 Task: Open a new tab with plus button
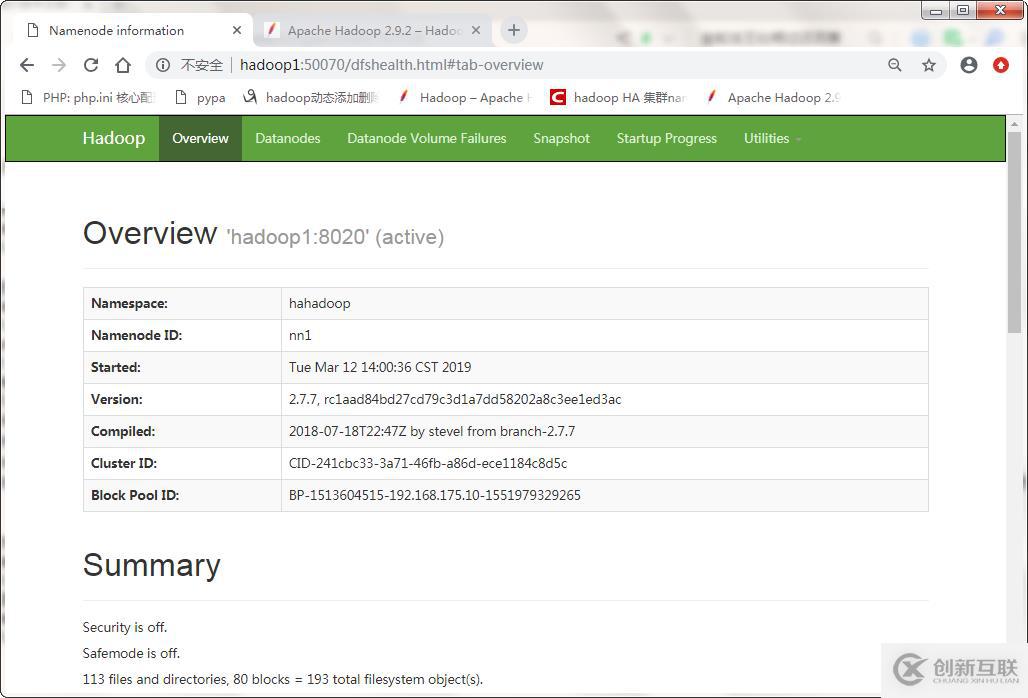[513, 30]
